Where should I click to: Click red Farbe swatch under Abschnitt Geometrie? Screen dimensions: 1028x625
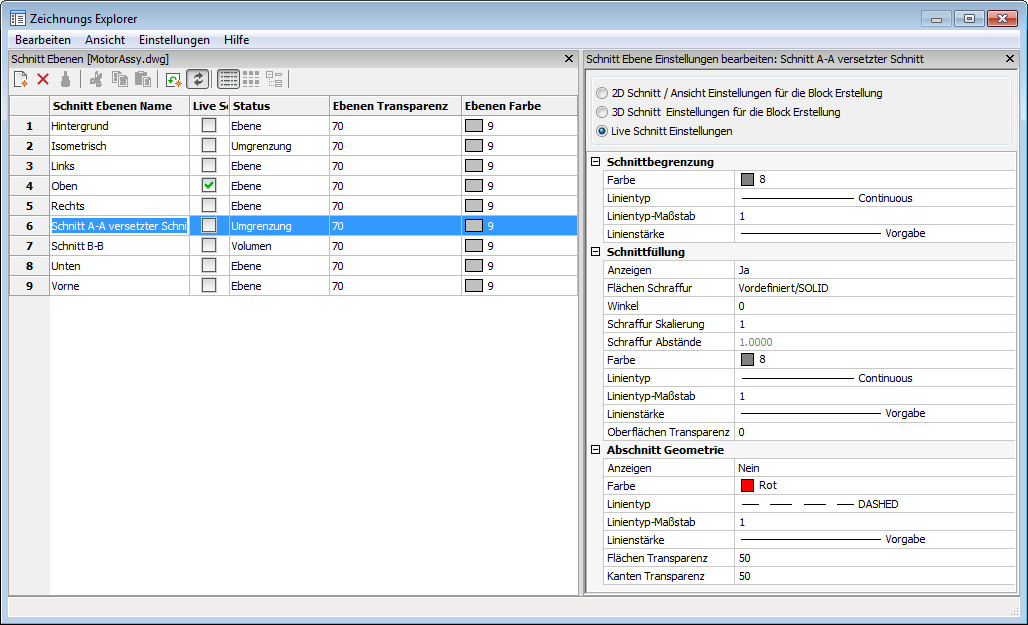pos(747,486)
